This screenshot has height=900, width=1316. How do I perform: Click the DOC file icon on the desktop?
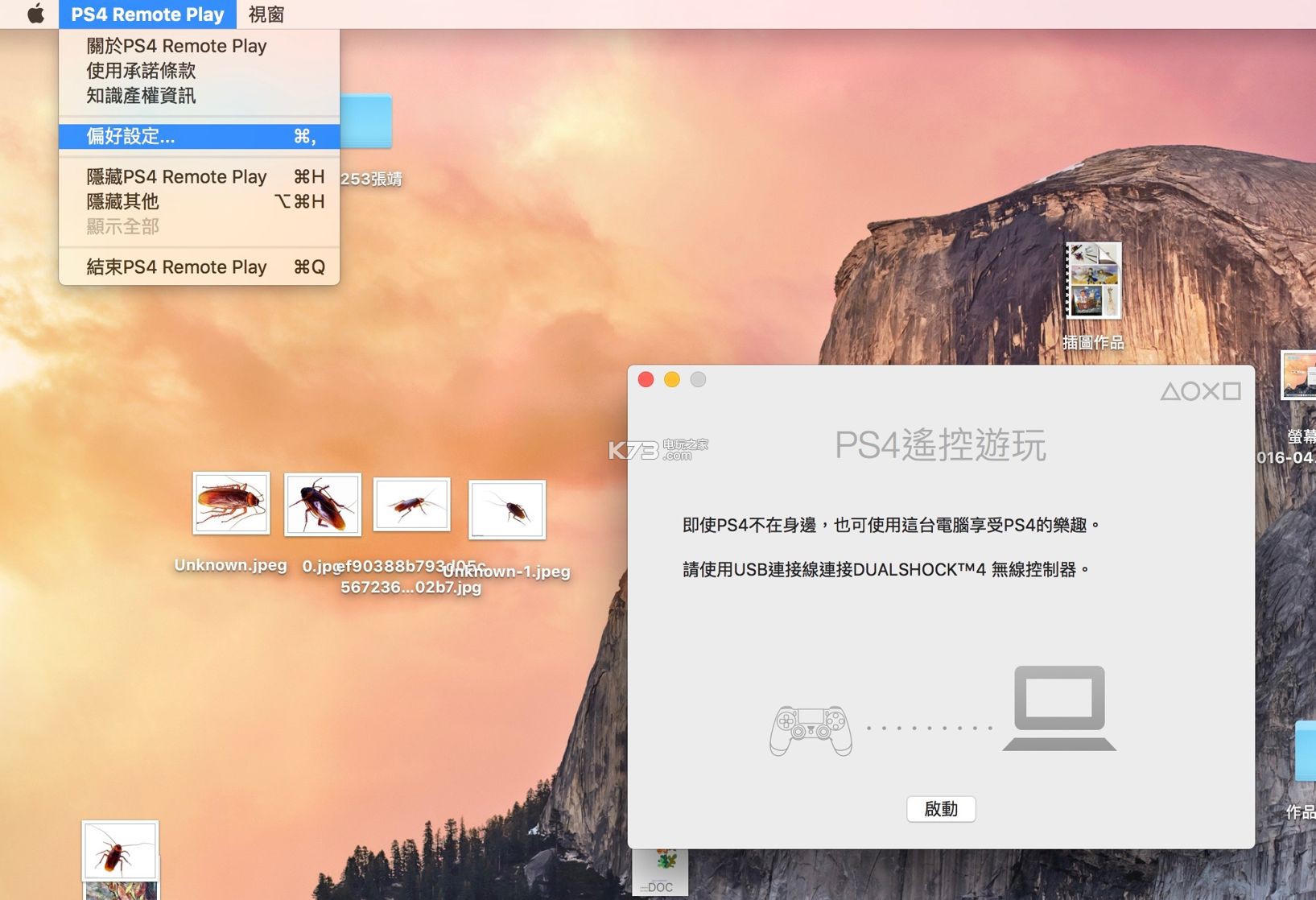(x=660, y=873)
